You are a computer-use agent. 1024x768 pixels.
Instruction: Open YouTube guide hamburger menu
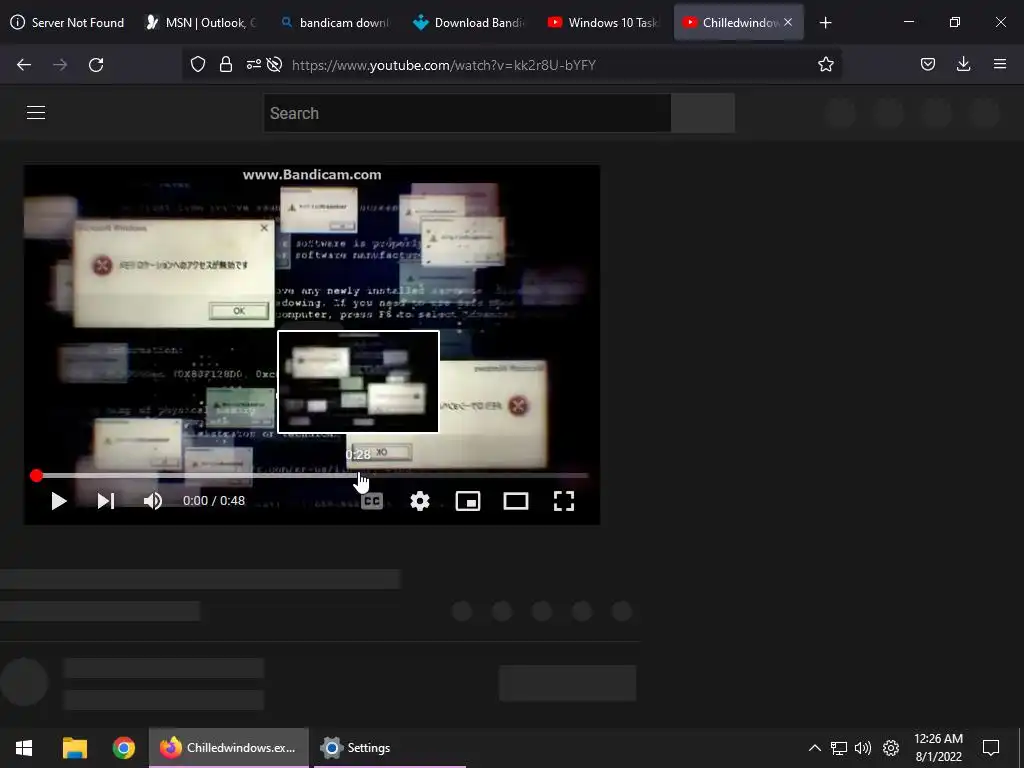point(36,112)
